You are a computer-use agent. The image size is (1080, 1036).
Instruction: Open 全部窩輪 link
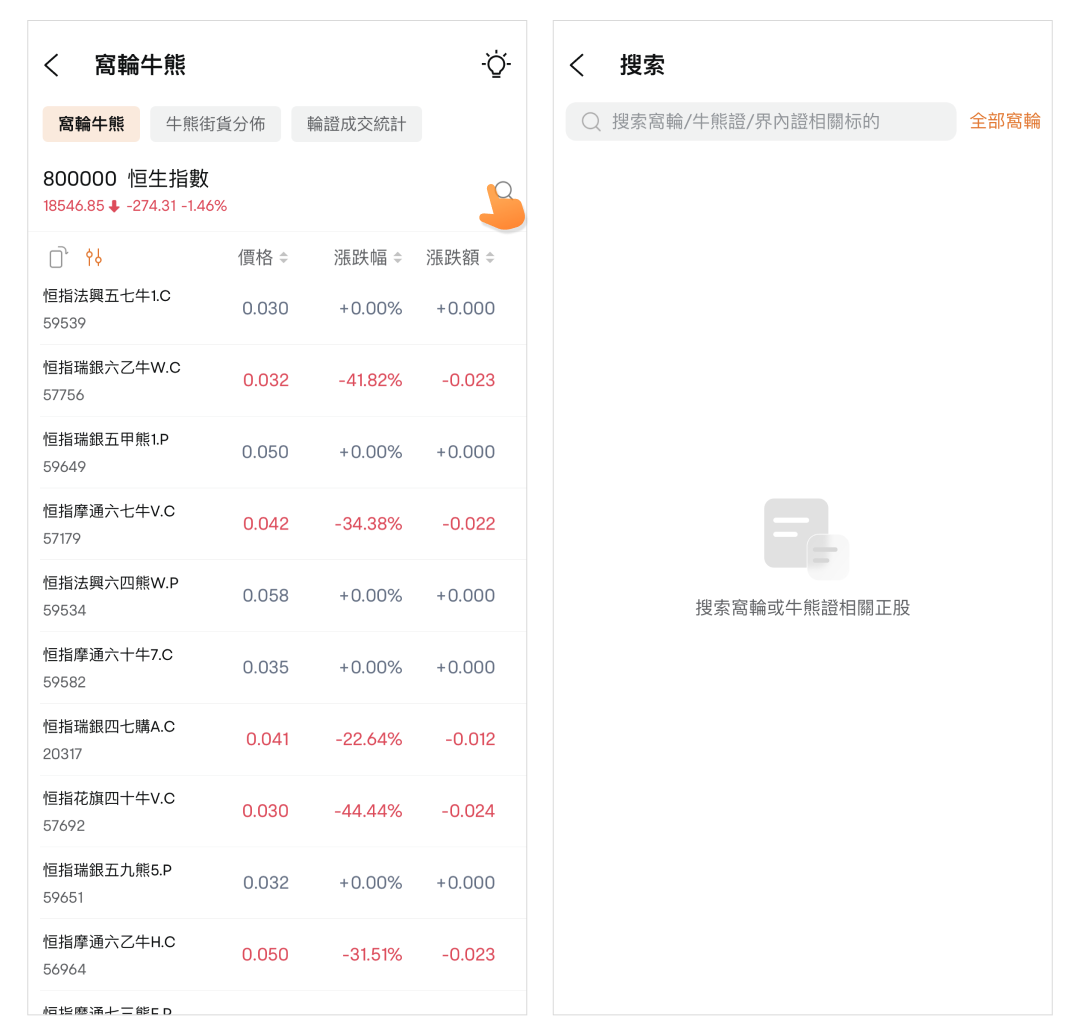point(1004,122)
